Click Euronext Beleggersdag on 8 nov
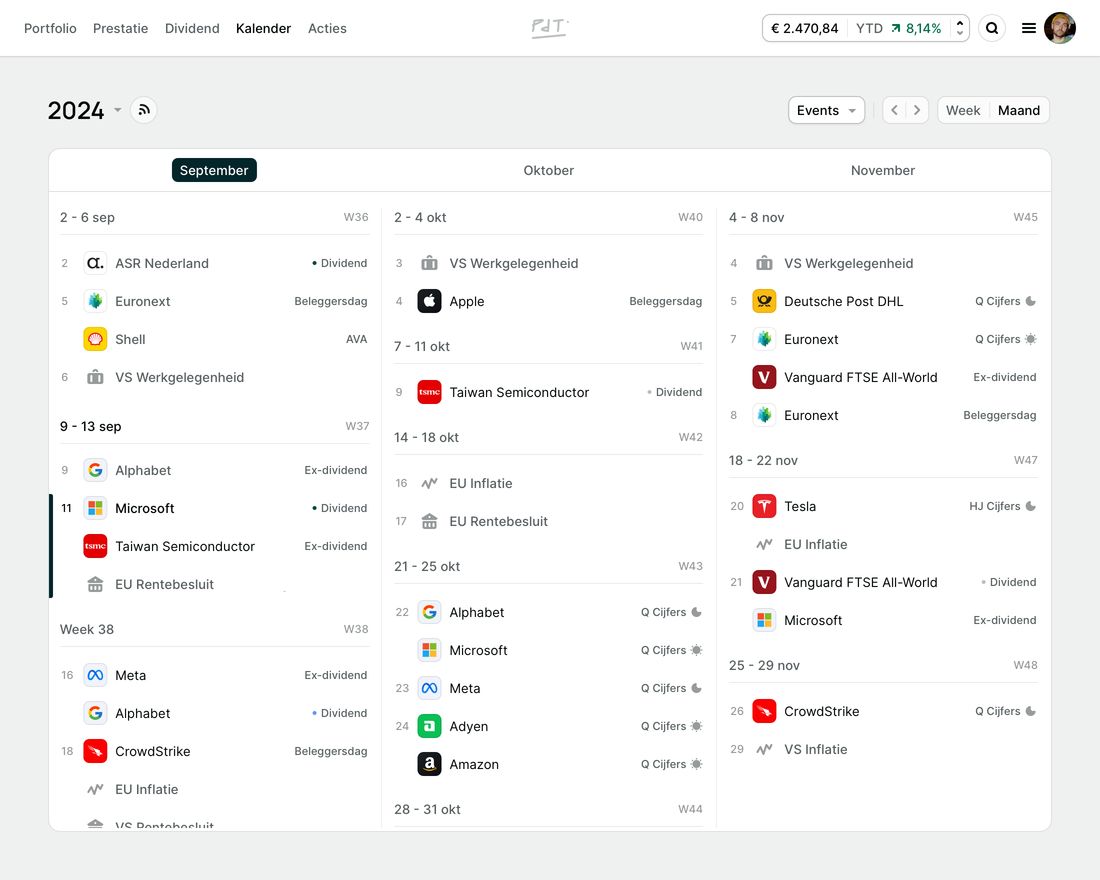Screen dimensions: 1100x880 (x=883, y=415)
